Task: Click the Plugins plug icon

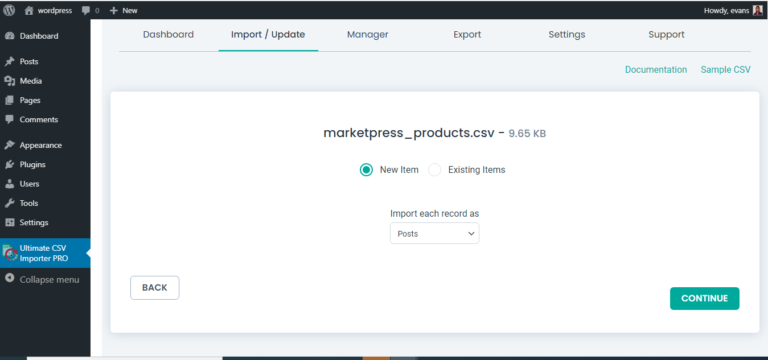Action: pos(9,164)
